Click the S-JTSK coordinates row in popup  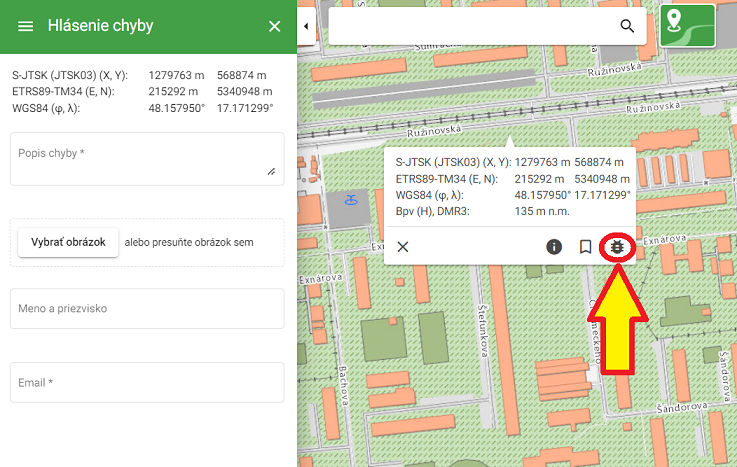pos(510,162)
